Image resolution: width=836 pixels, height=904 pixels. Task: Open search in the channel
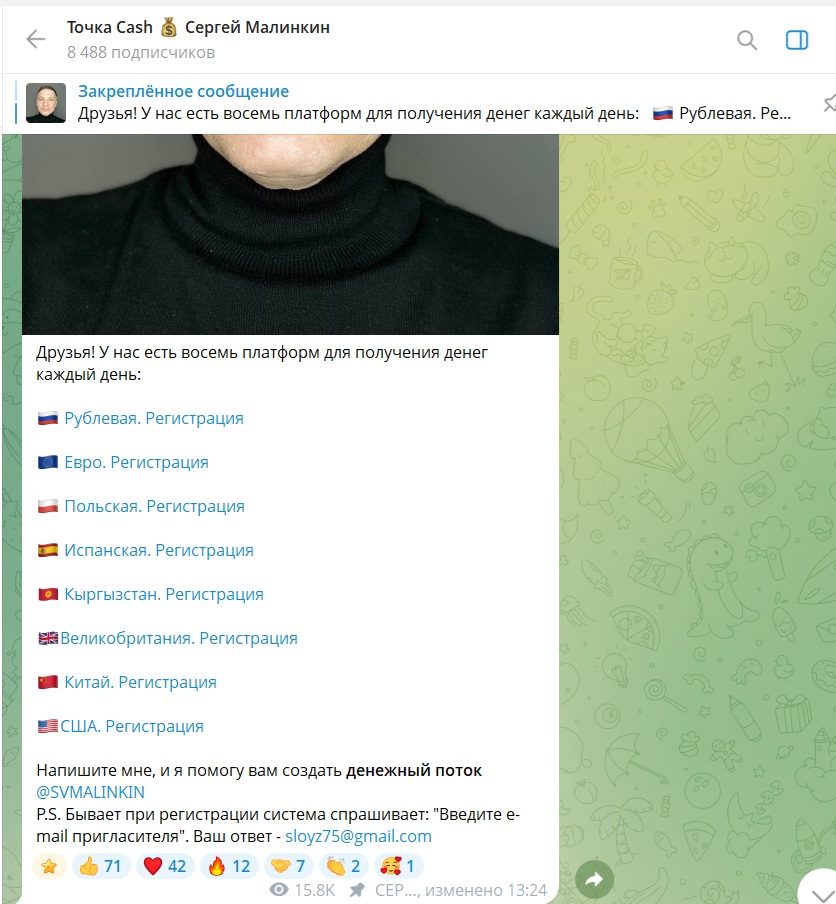point(747,40)
